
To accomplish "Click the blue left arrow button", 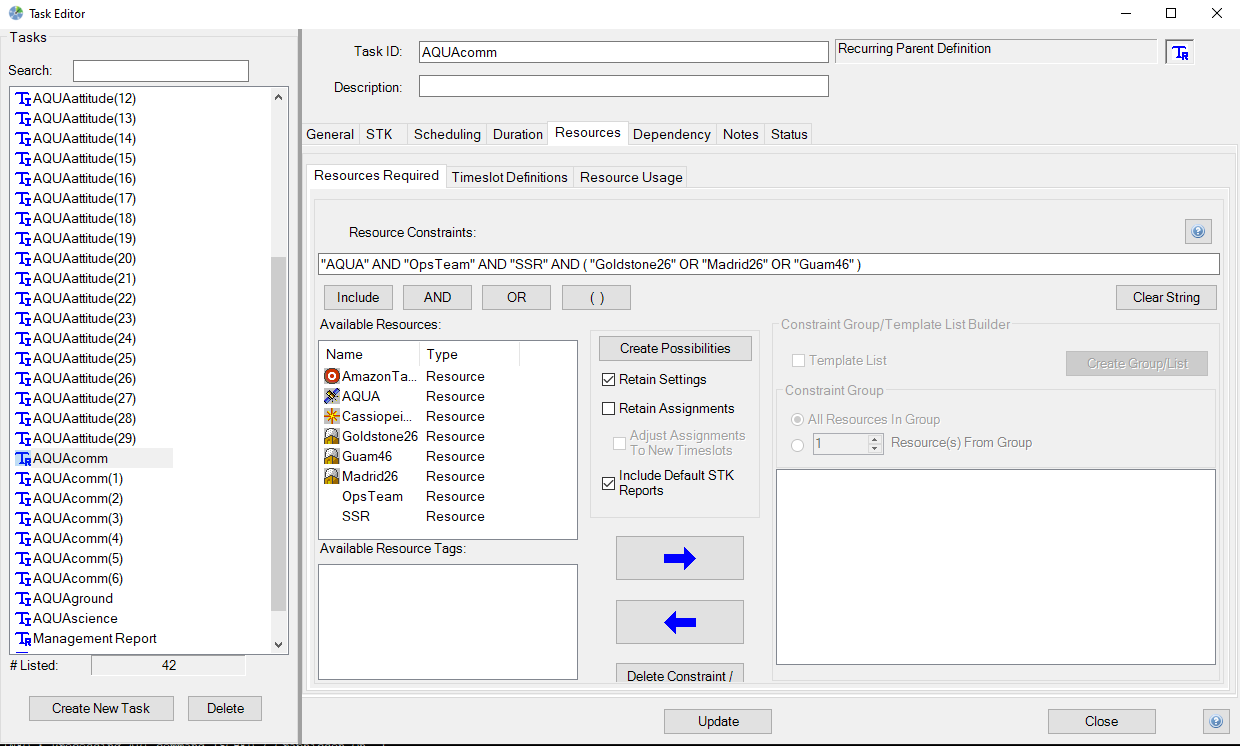I will point(679,622).
